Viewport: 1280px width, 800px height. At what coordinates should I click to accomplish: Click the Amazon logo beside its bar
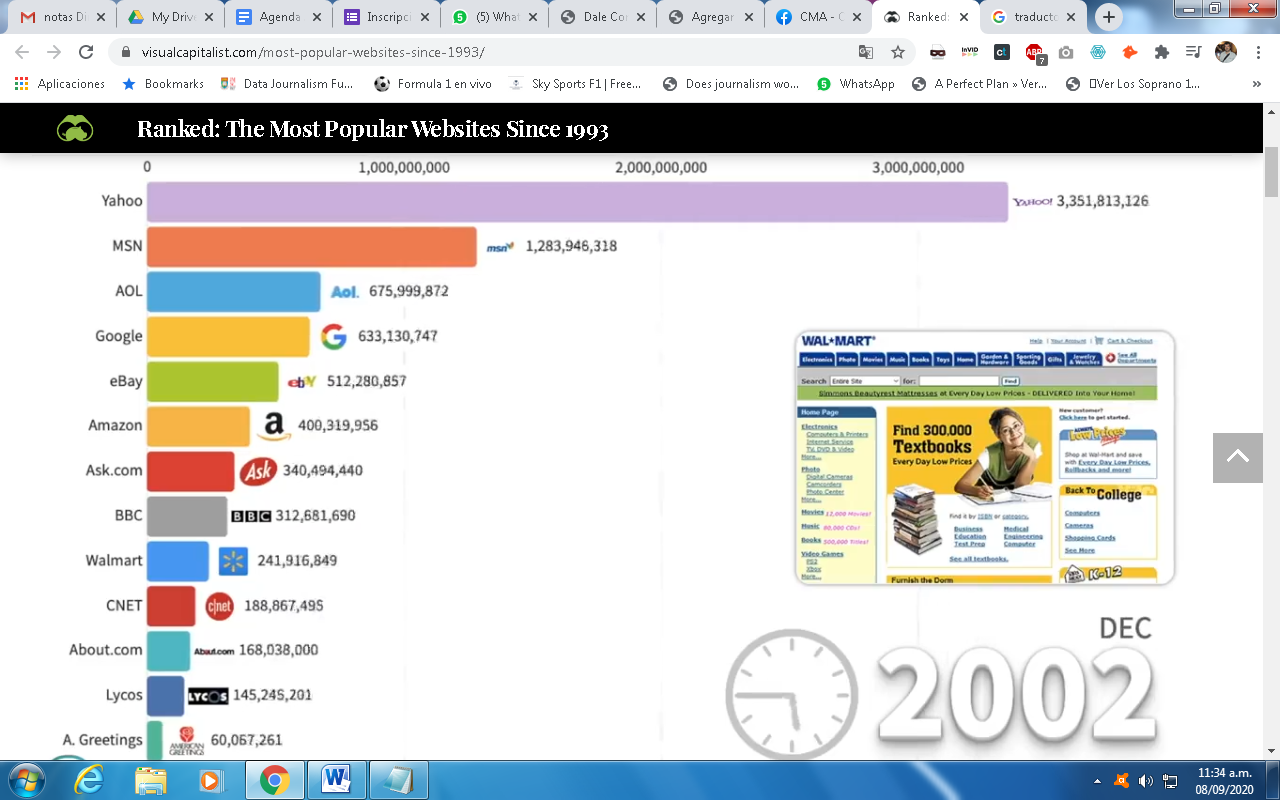[274, 426]
